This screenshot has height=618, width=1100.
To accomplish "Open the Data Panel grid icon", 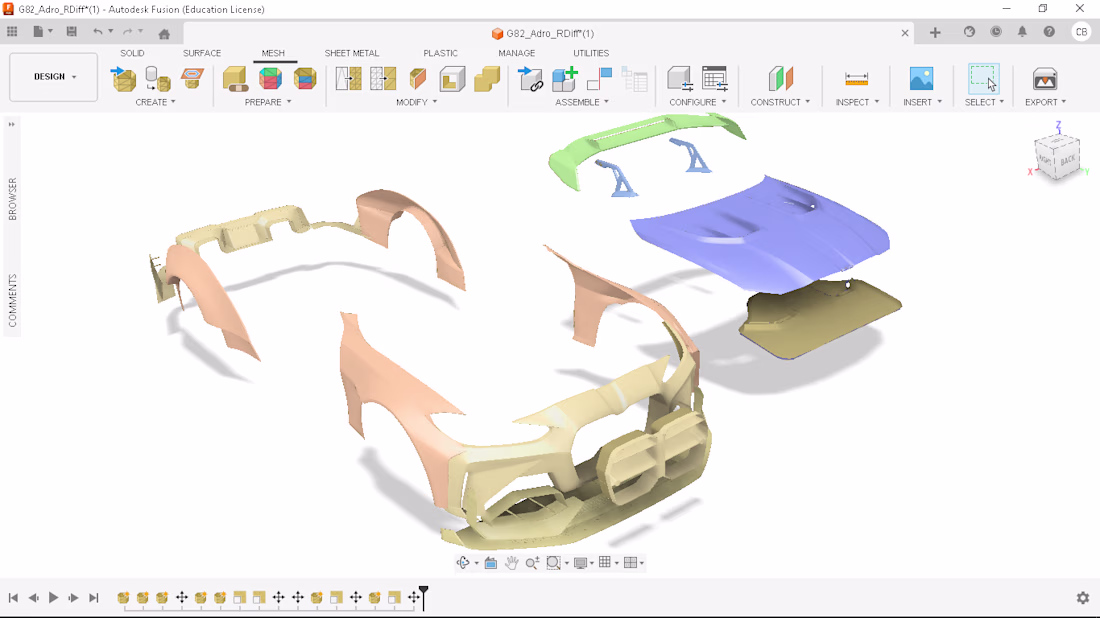I will click(12, 32).
